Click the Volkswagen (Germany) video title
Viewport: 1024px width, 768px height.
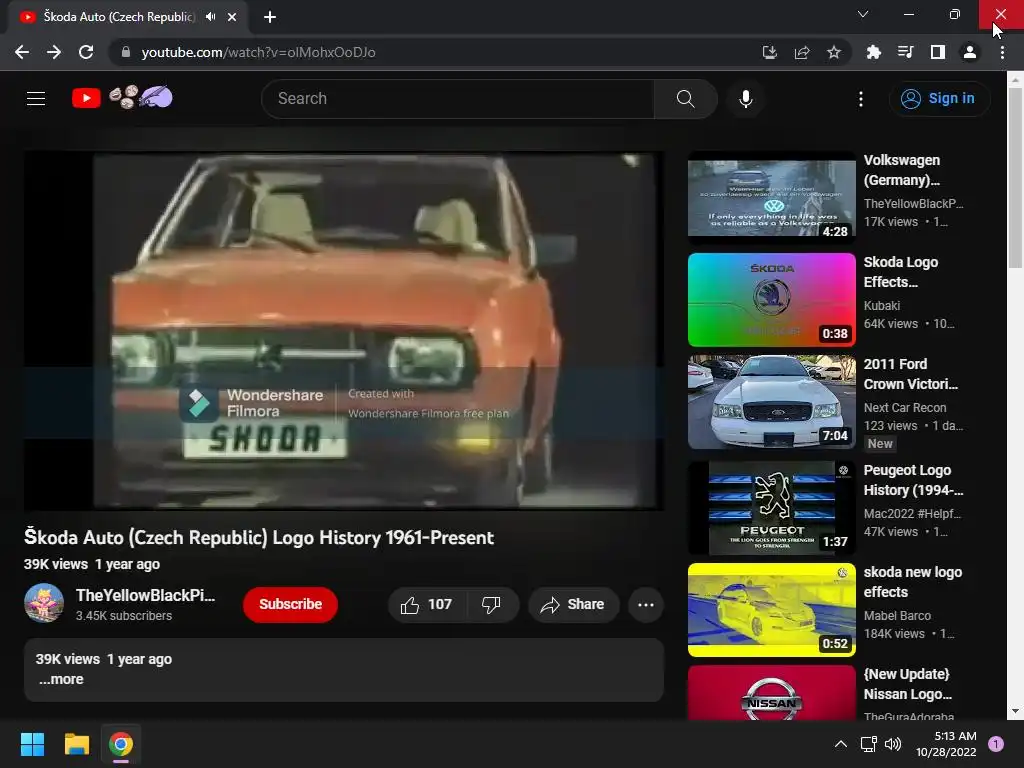[903, 170]
